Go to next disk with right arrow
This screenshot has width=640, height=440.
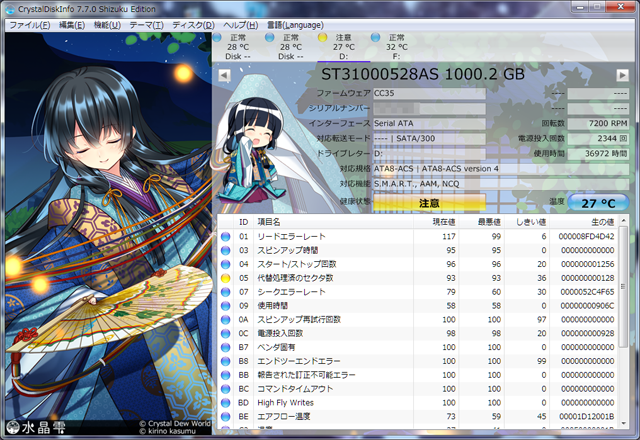pyautogui.click(x=622, y=75)
